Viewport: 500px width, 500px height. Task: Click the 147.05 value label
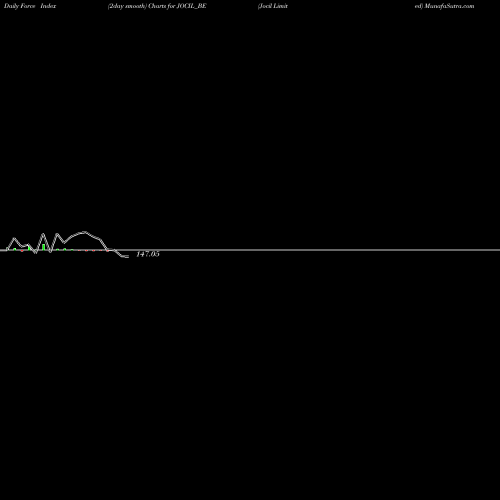click(148, 254)
